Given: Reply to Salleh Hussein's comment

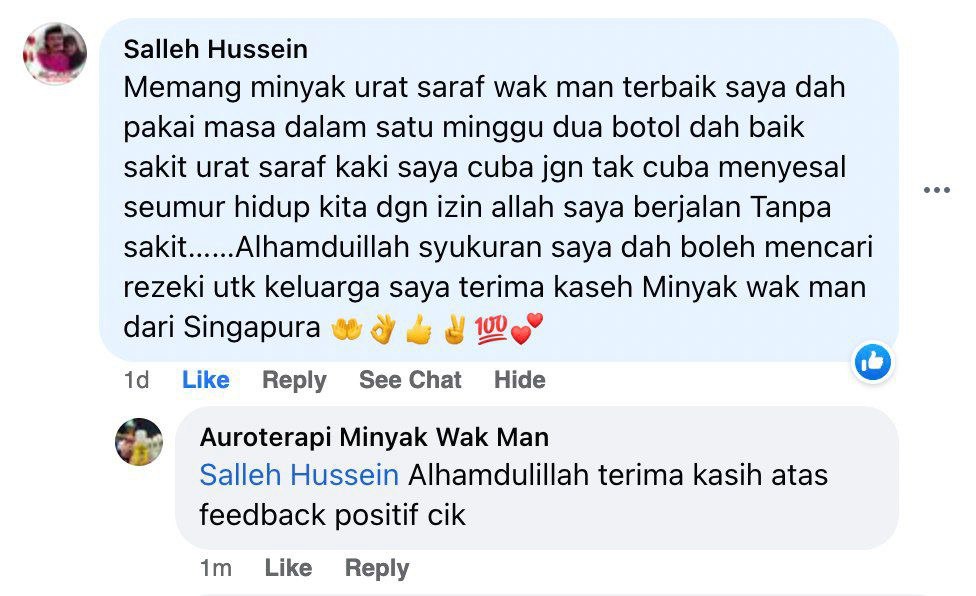Looking at the screenshot, I should click(x=294, y=380).
